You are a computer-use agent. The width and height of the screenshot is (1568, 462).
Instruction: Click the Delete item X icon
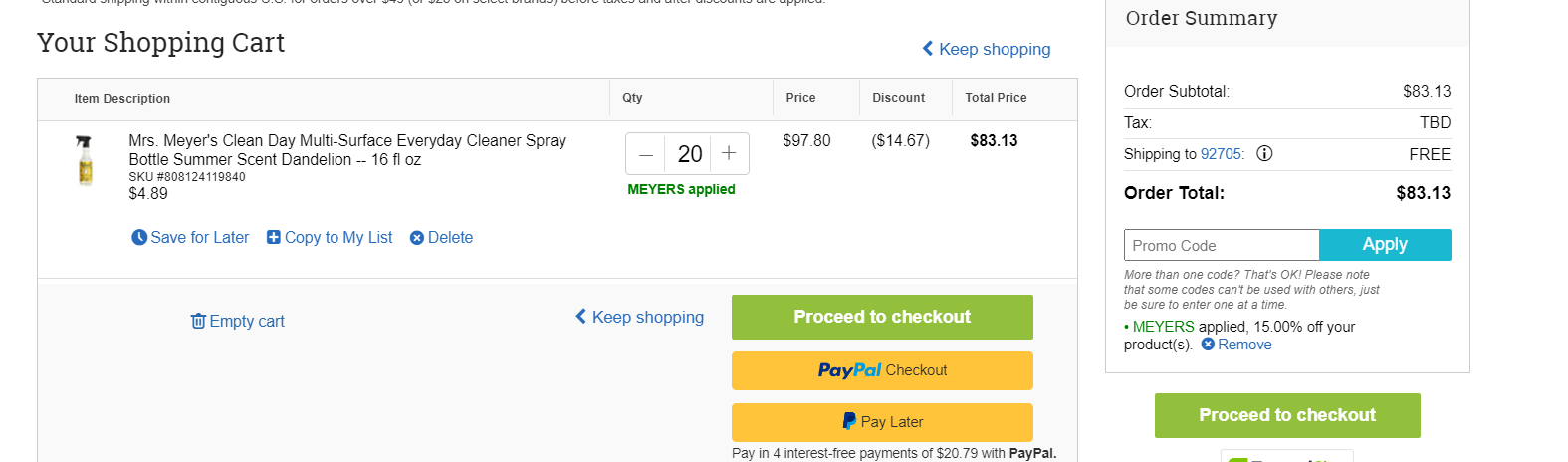pos(417,238)
